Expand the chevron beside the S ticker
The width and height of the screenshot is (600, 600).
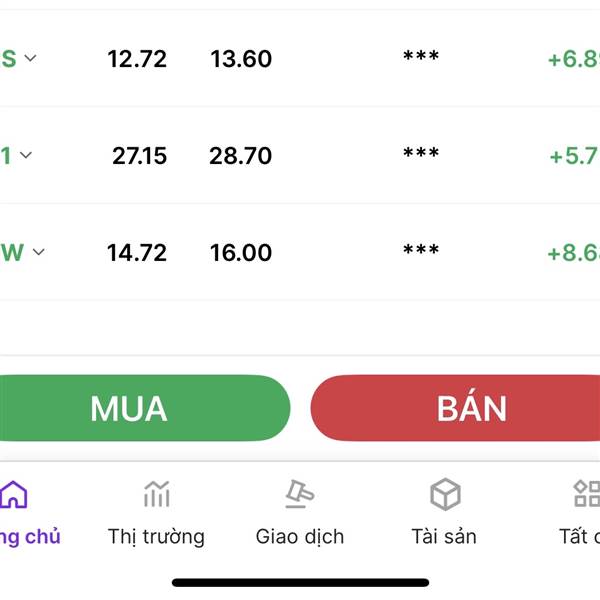click(x=30, y=58)
